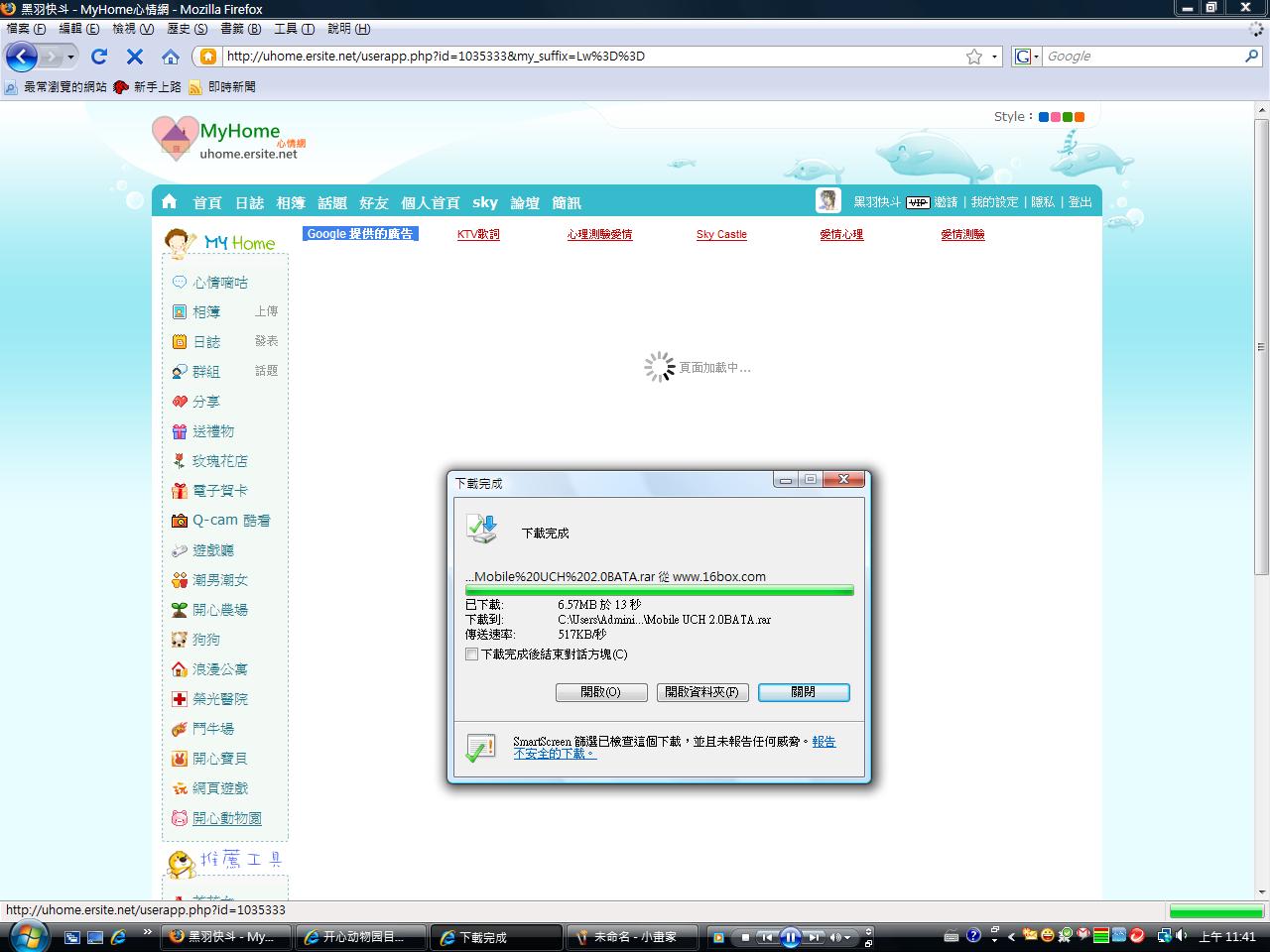Click 發表 next to 日誌
The height and width of the screenshot is (952, 1270).
click(x=266, y=341)
